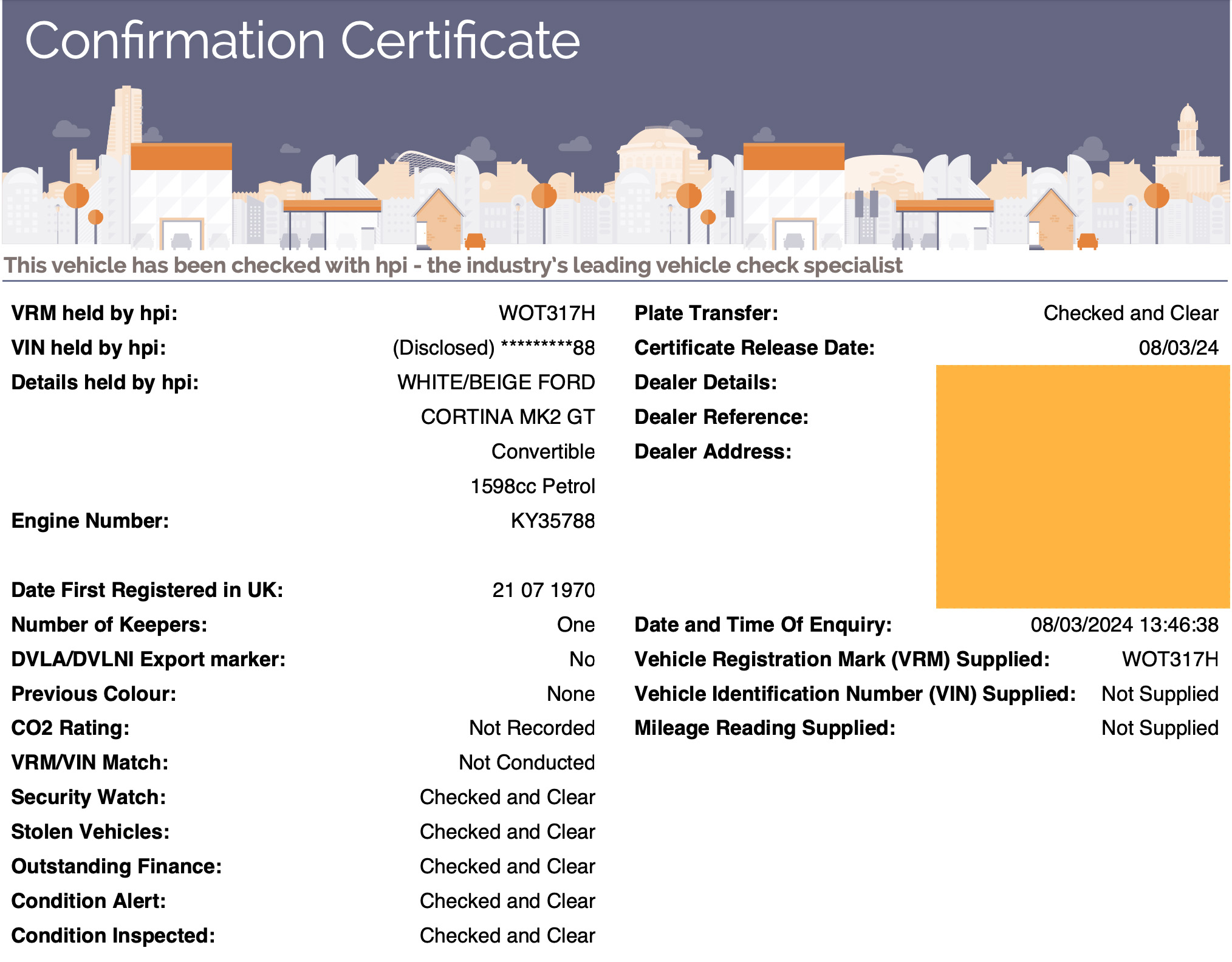Click Condition Inspected Checked and Clear result

coord(507,935)
